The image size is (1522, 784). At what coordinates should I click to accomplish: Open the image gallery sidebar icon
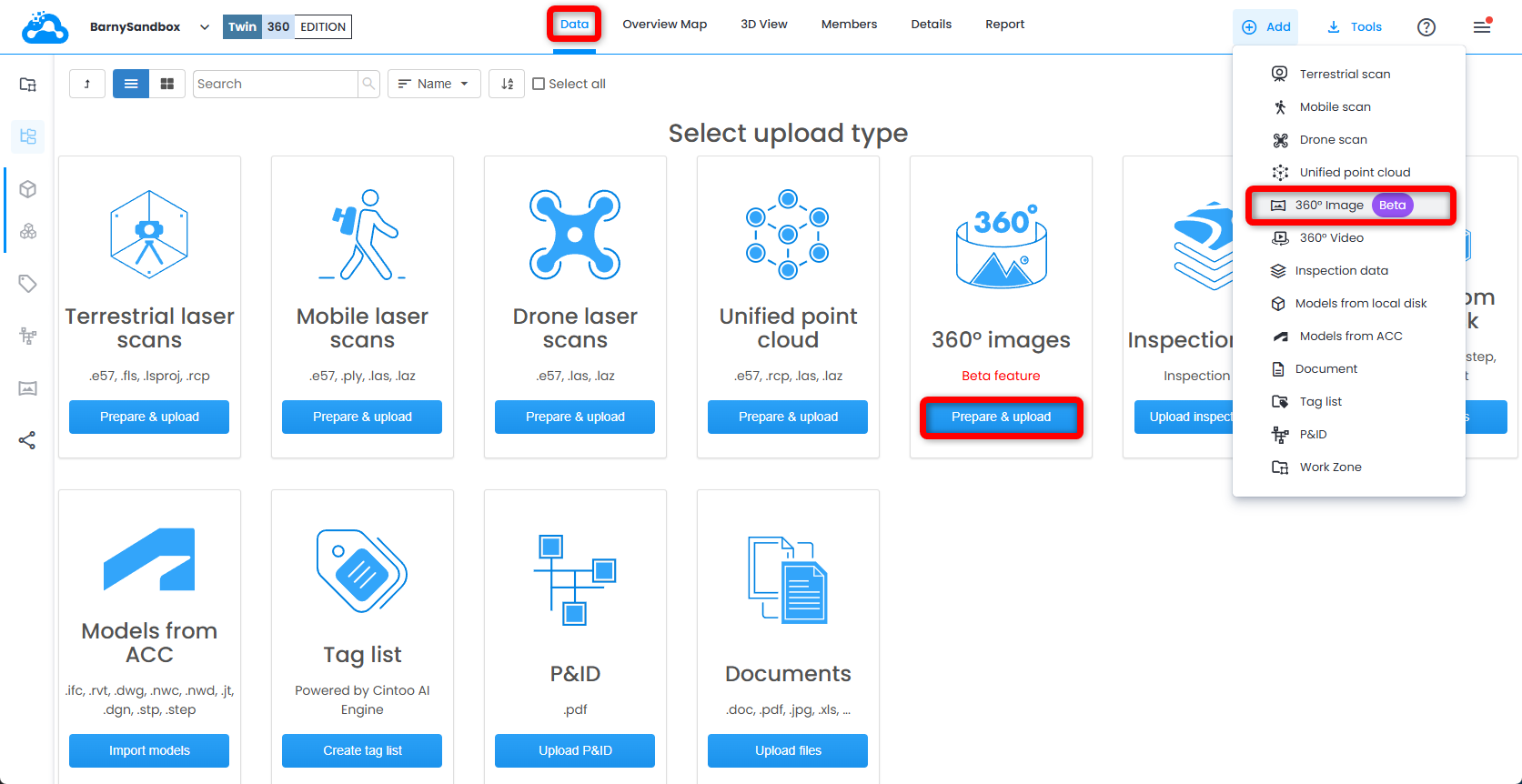pos(28,388)
